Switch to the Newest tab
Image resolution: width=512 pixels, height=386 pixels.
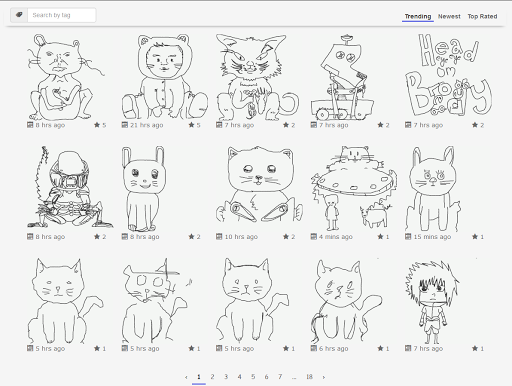click(x=449, y=16)
